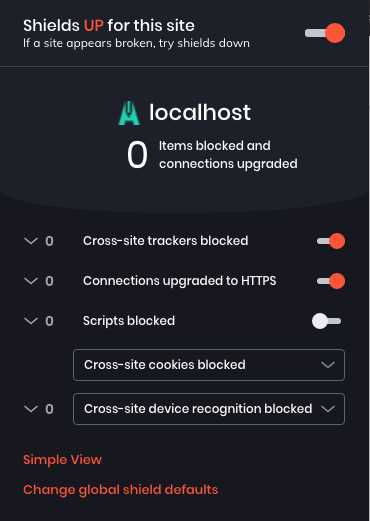Click the localhost site favicon
Image resolution: width=370 pixels, height=521 pixels.
click(x=129, y=113)
